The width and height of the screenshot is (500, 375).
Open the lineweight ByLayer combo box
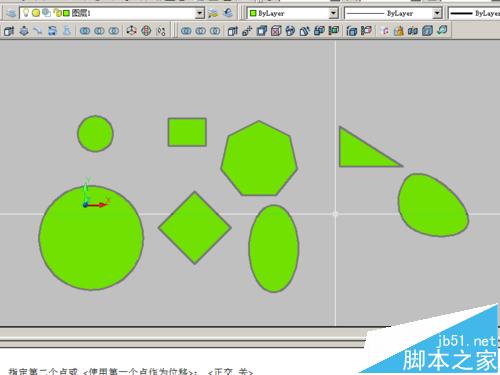point(474,13)
